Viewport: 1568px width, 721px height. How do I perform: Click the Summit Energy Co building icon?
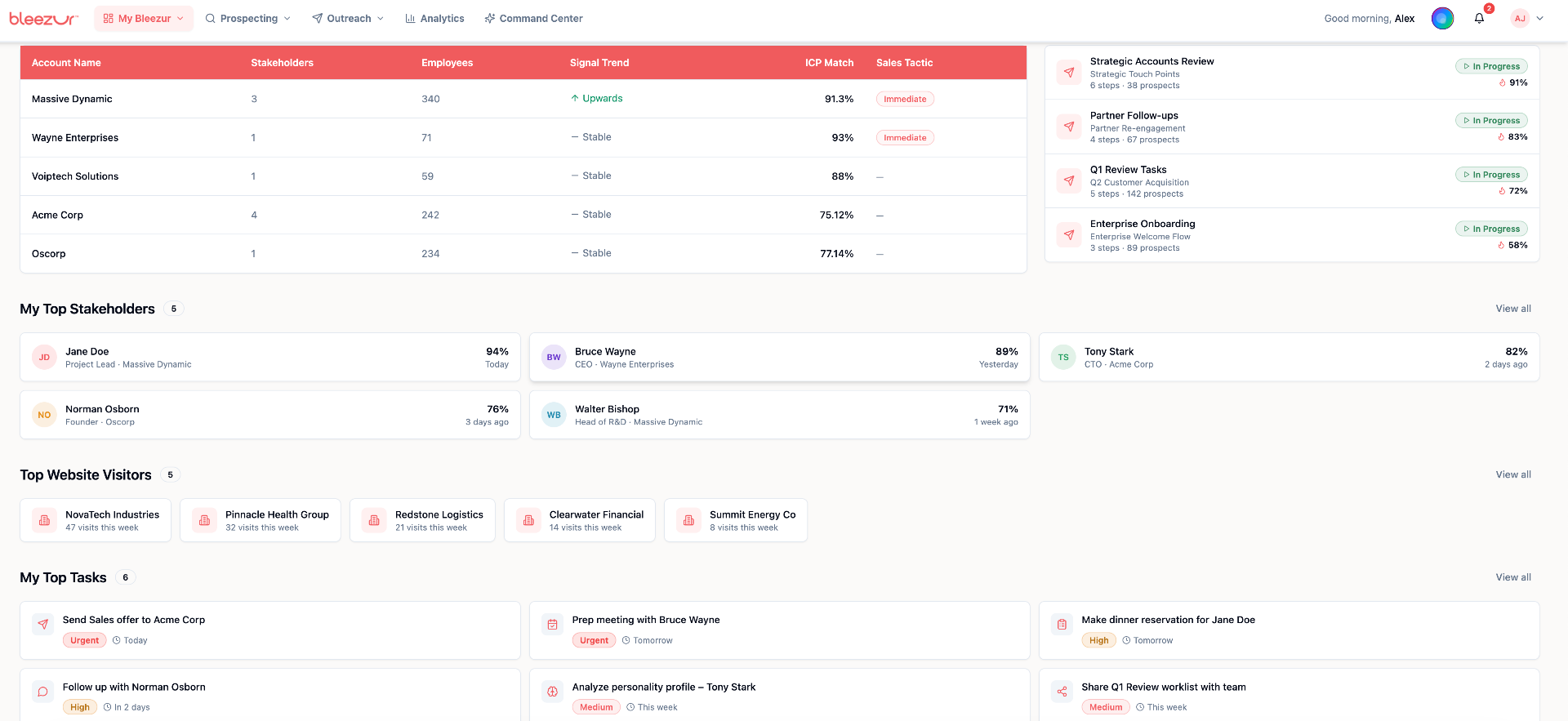(688, 520)
